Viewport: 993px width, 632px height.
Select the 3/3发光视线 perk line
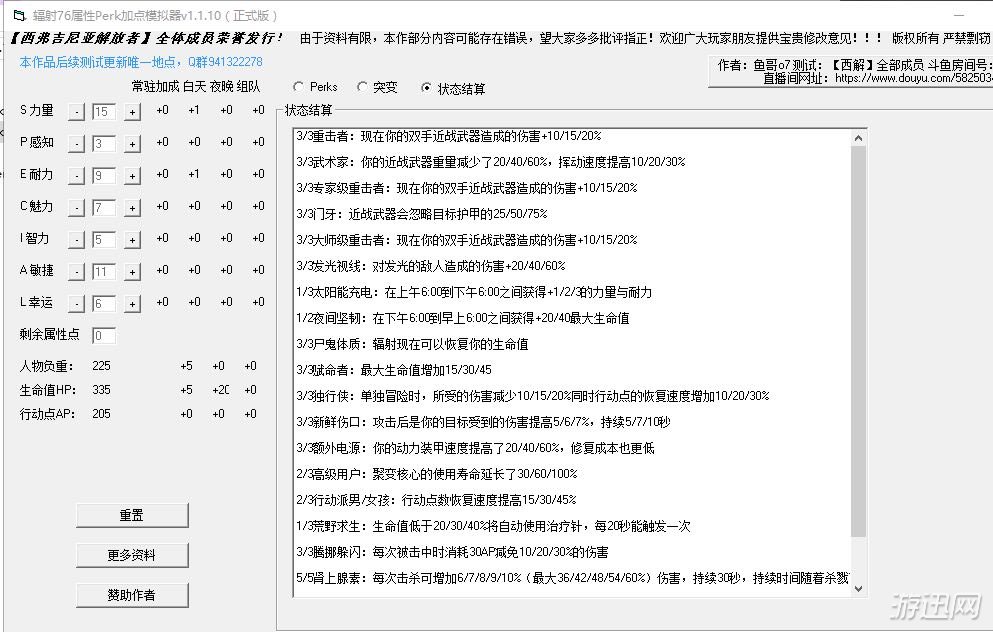pos(430,266)
